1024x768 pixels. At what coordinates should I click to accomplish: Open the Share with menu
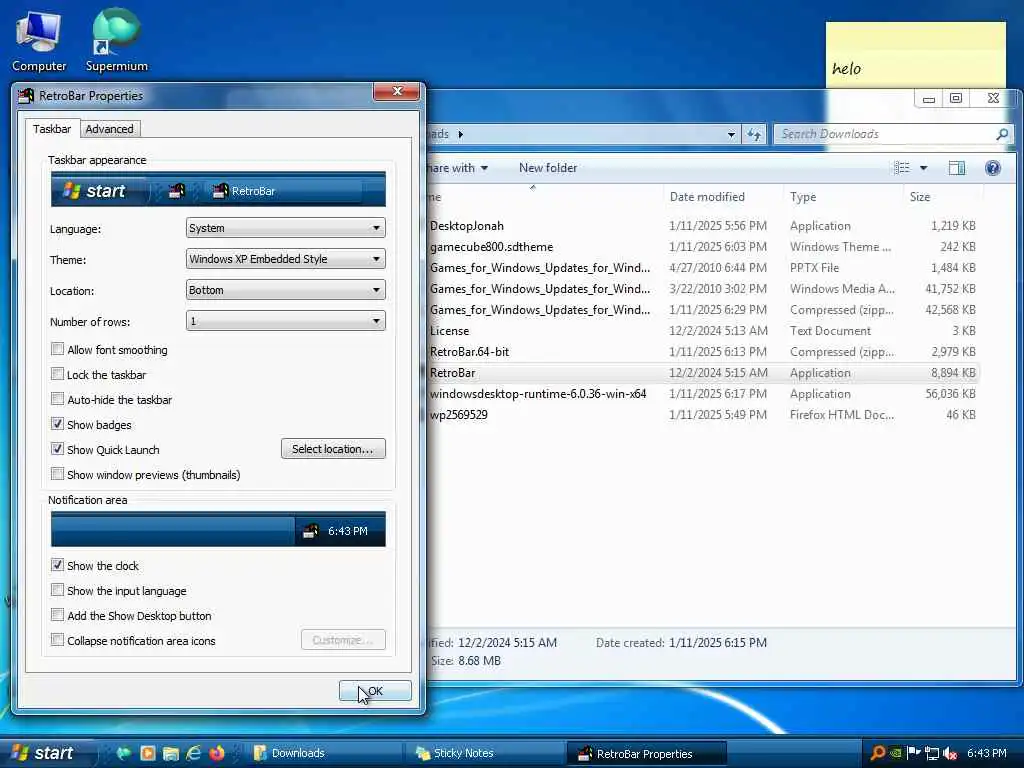click(x=457, y=168)
